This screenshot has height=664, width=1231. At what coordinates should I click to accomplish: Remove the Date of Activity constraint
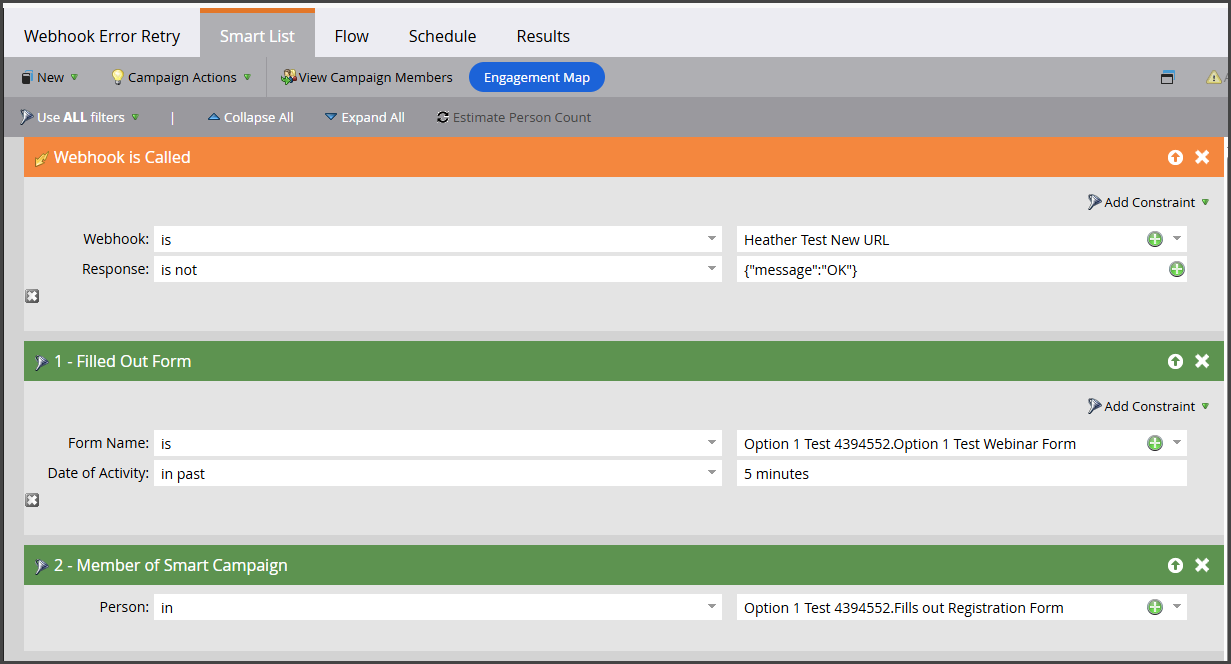(32, 500)
